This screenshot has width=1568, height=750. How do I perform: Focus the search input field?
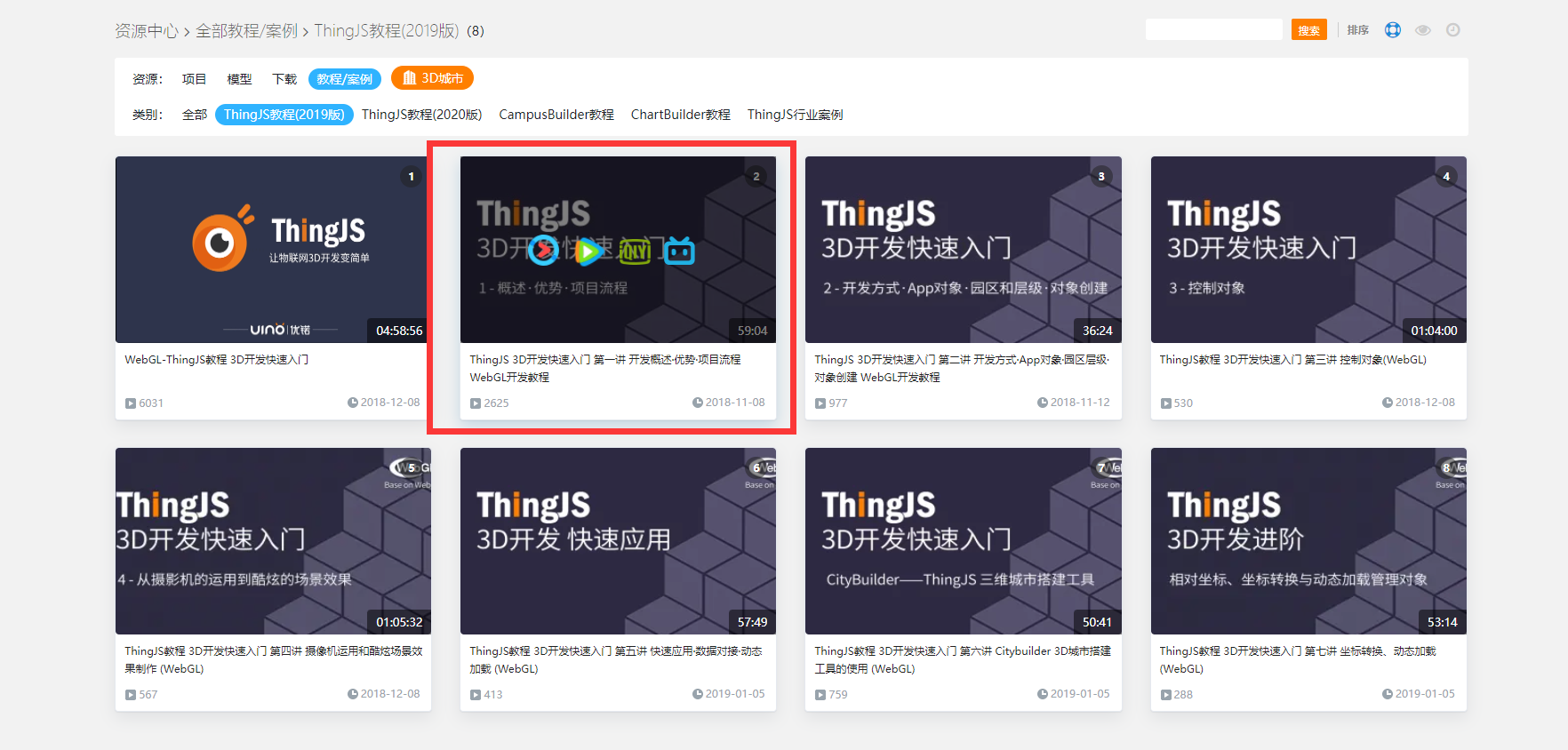point(1214,30)
